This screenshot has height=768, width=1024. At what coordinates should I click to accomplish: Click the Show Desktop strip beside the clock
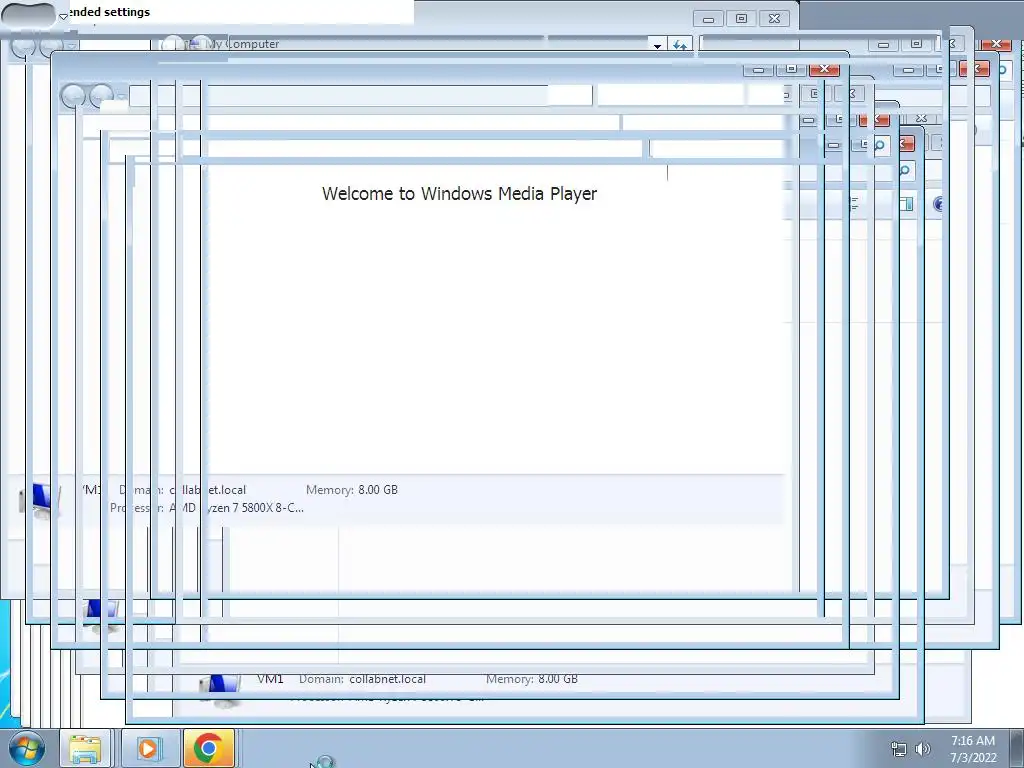1016,748
